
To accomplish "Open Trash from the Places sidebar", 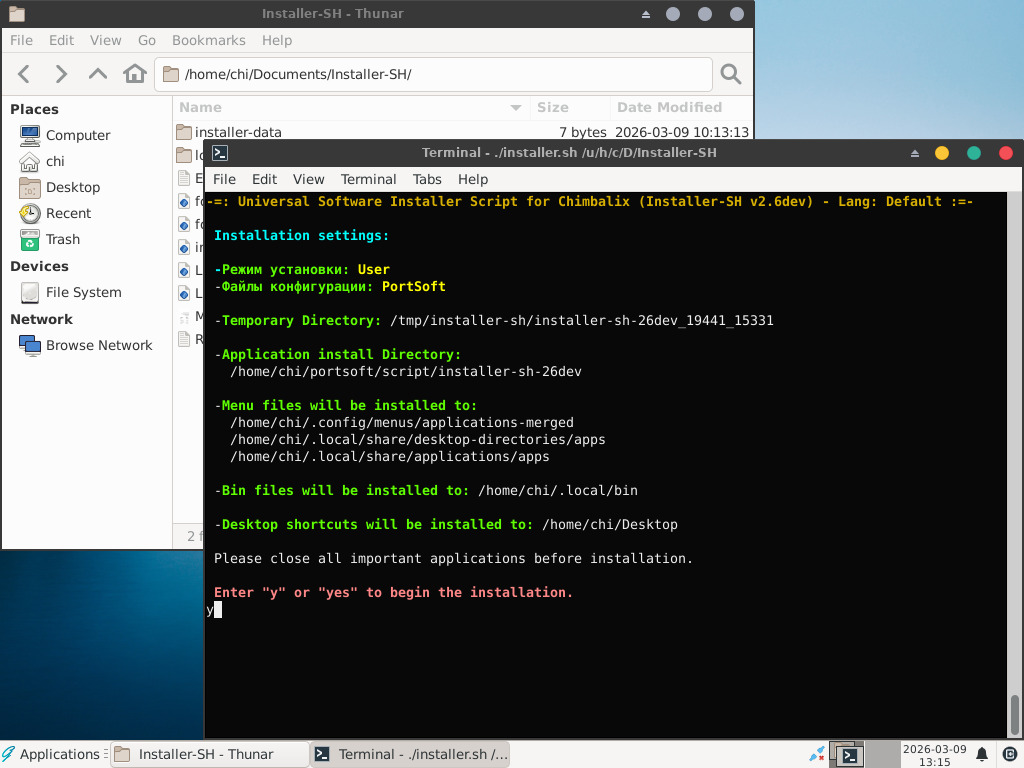I will point(62,239).
